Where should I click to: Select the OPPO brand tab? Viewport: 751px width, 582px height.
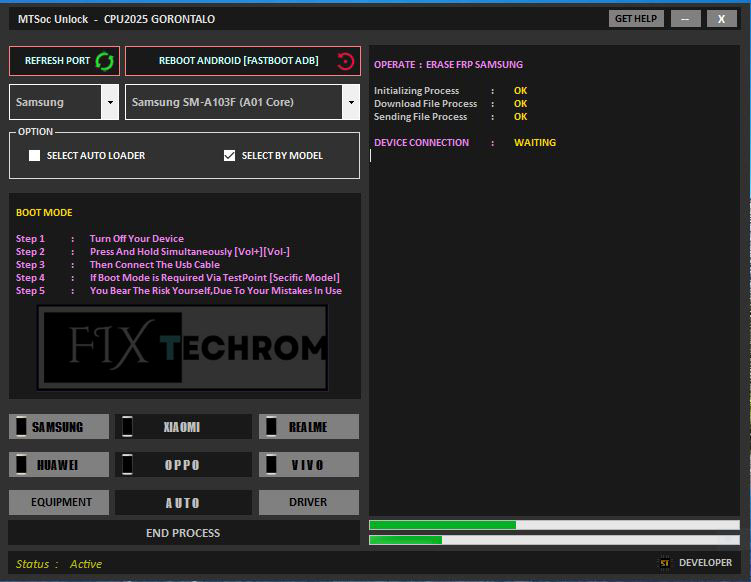(x=183, y=464)
